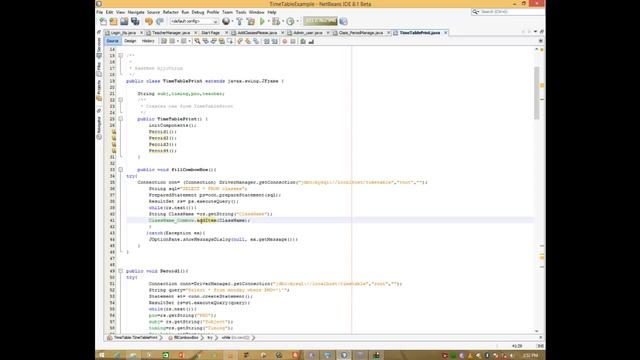Click the Profile Project clock icon
The image size is (640, 360).
290,21
